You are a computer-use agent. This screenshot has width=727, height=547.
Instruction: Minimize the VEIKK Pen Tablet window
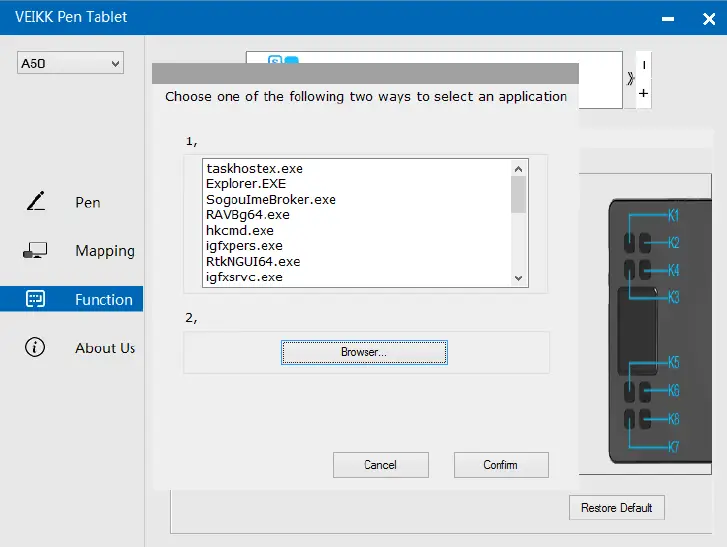668,19
